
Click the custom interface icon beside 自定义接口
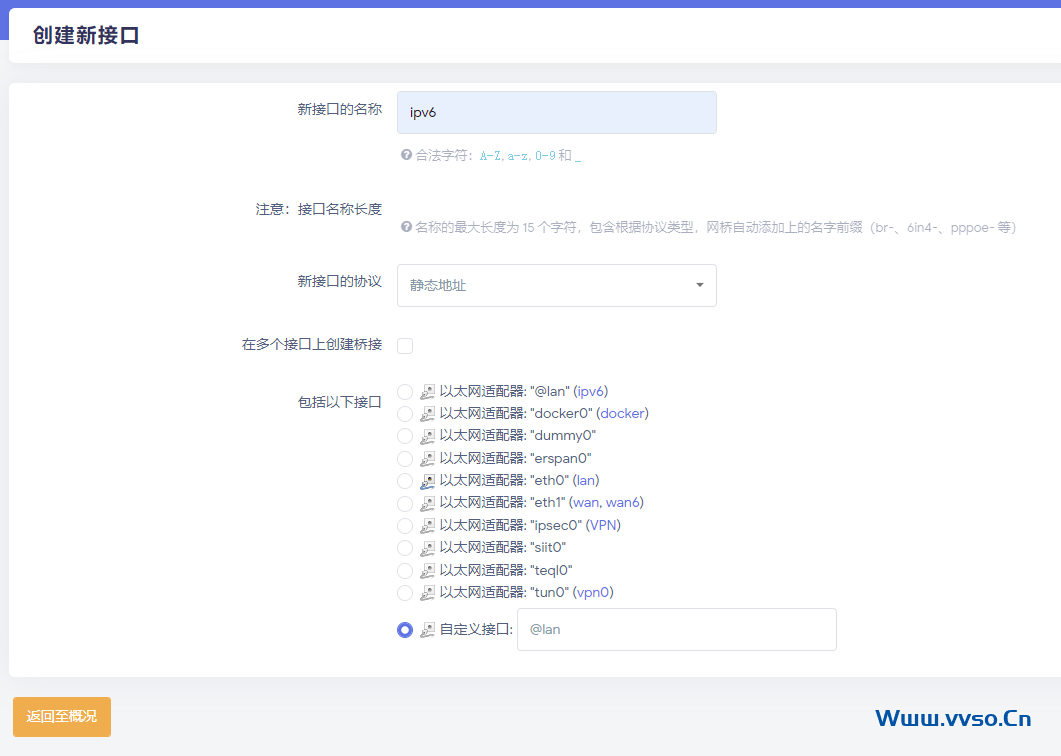coord(428,630)
